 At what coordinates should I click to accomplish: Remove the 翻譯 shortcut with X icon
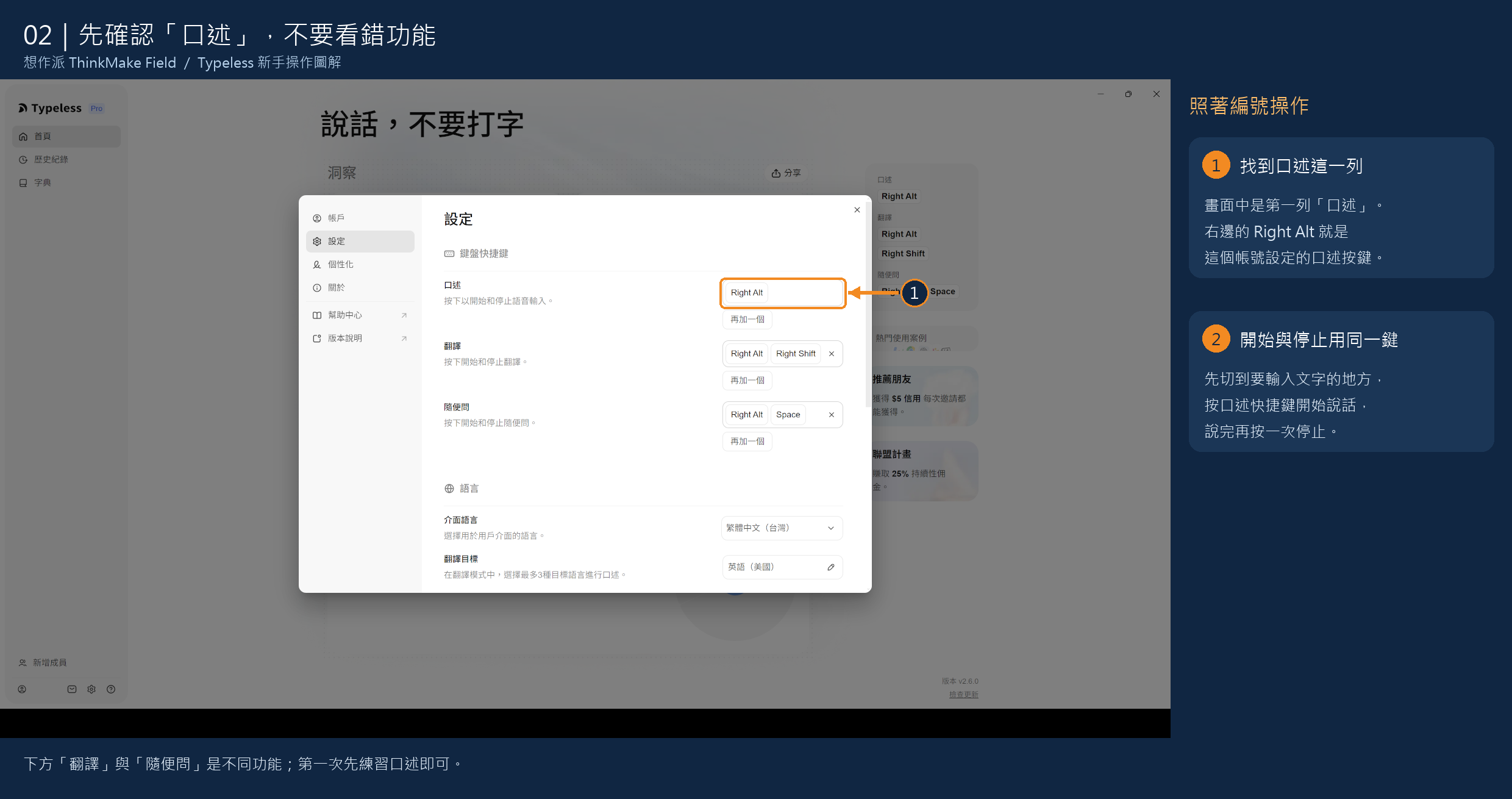coord(832,354)
